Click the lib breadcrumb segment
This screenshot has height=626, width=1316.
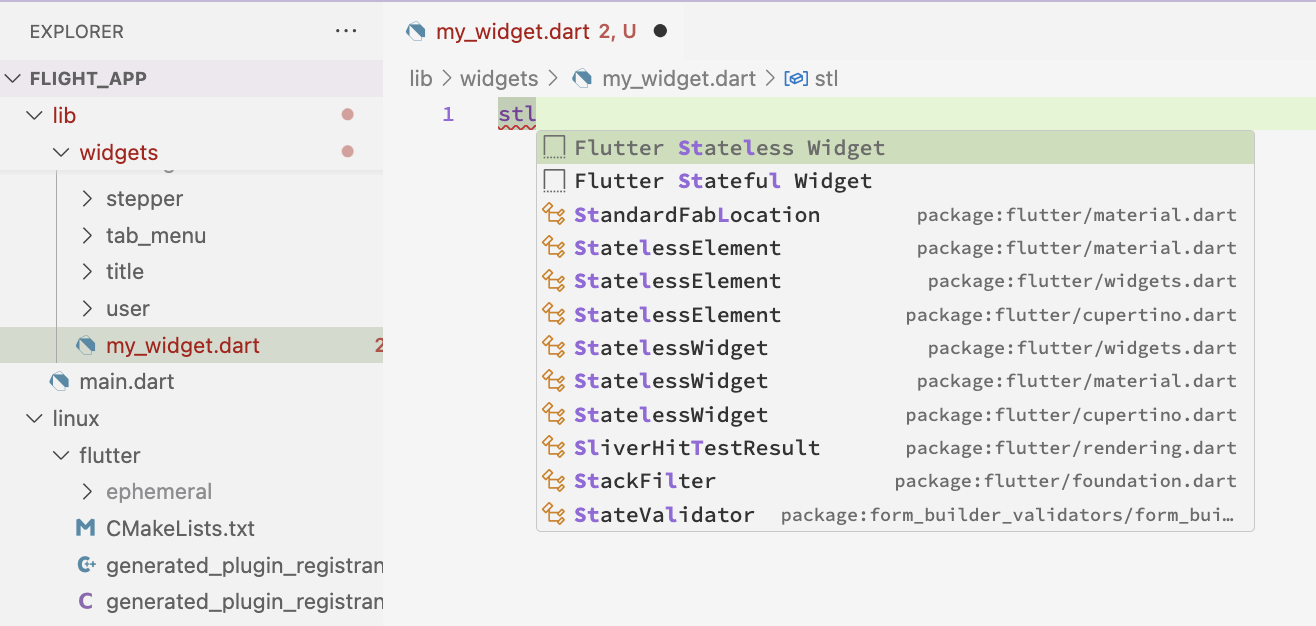tap(421, 78)
